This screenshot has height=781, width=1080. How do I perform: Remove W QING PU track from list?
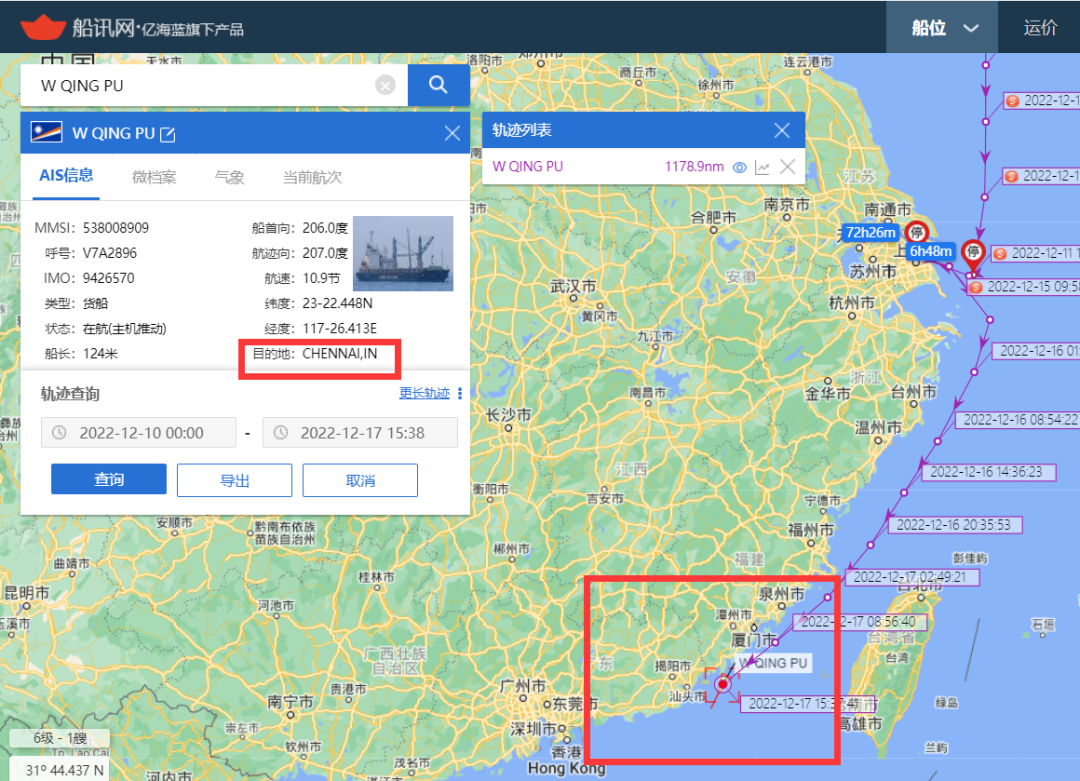click(x=787, y=167)
